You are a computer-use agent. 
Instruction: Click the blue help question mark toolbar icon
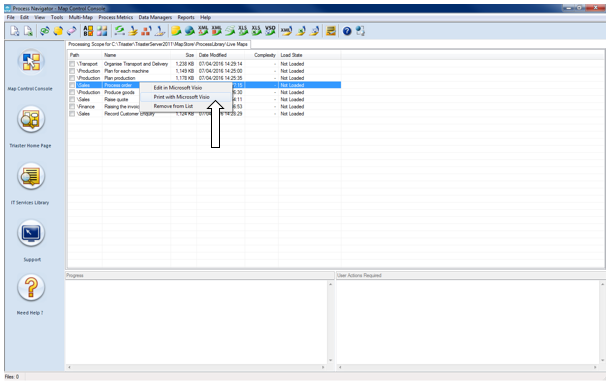pos(347,31)
